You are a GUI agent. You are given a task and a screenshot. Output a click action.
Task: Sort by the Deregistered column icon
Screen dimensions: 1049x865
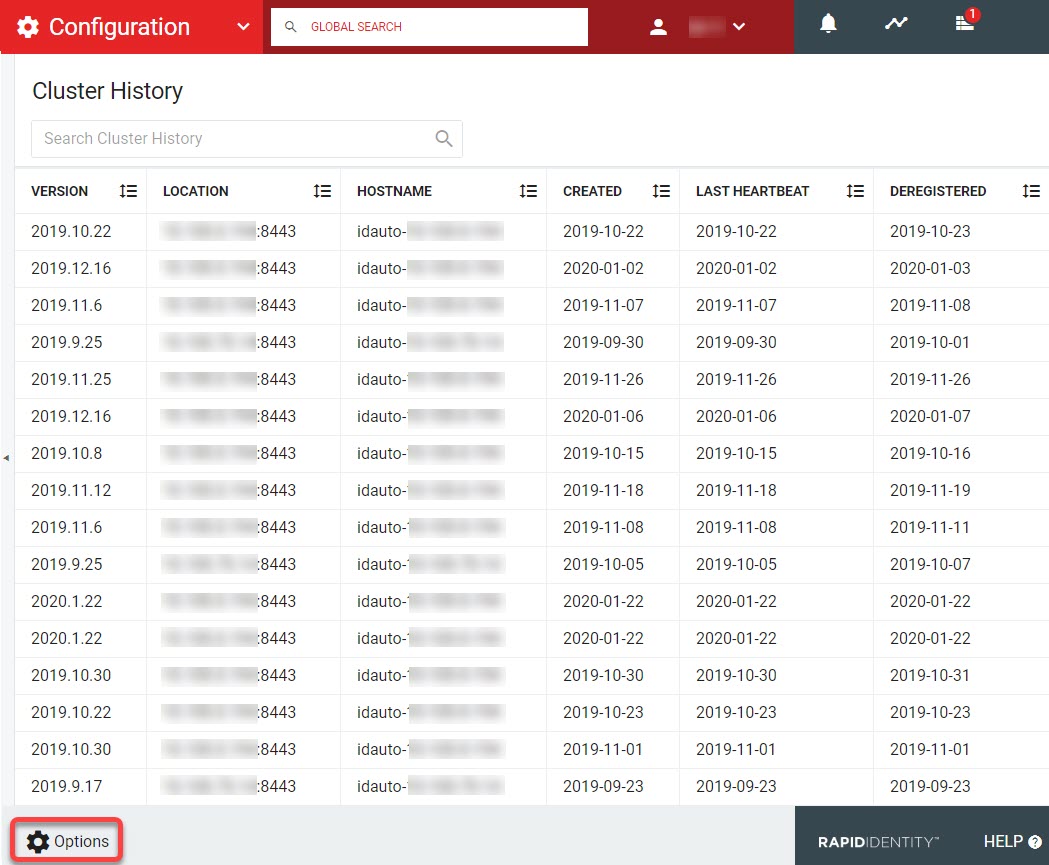(1031, 191)
